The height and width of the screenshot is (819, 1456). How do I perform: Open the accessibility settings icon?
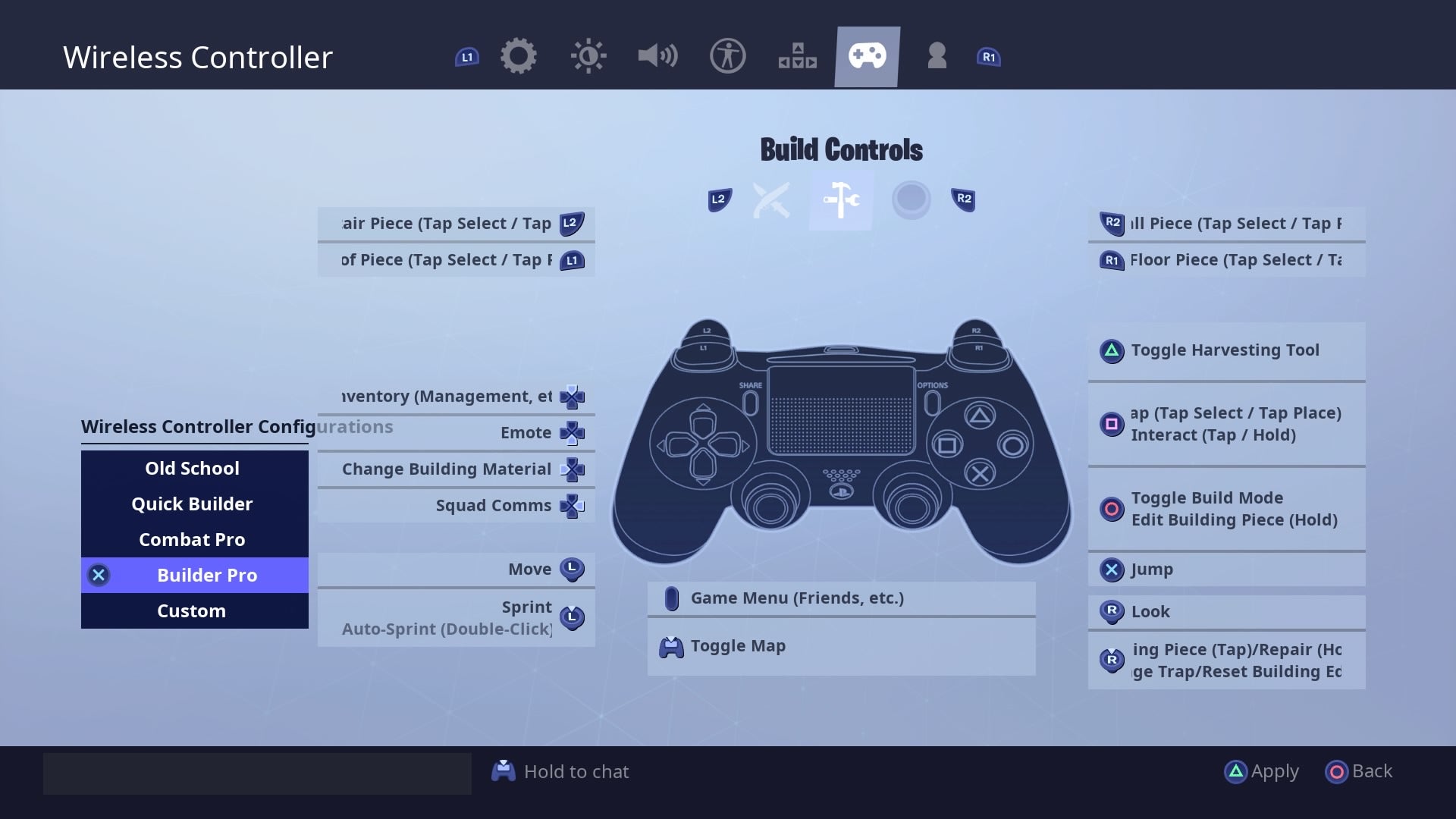pos(727,56)
